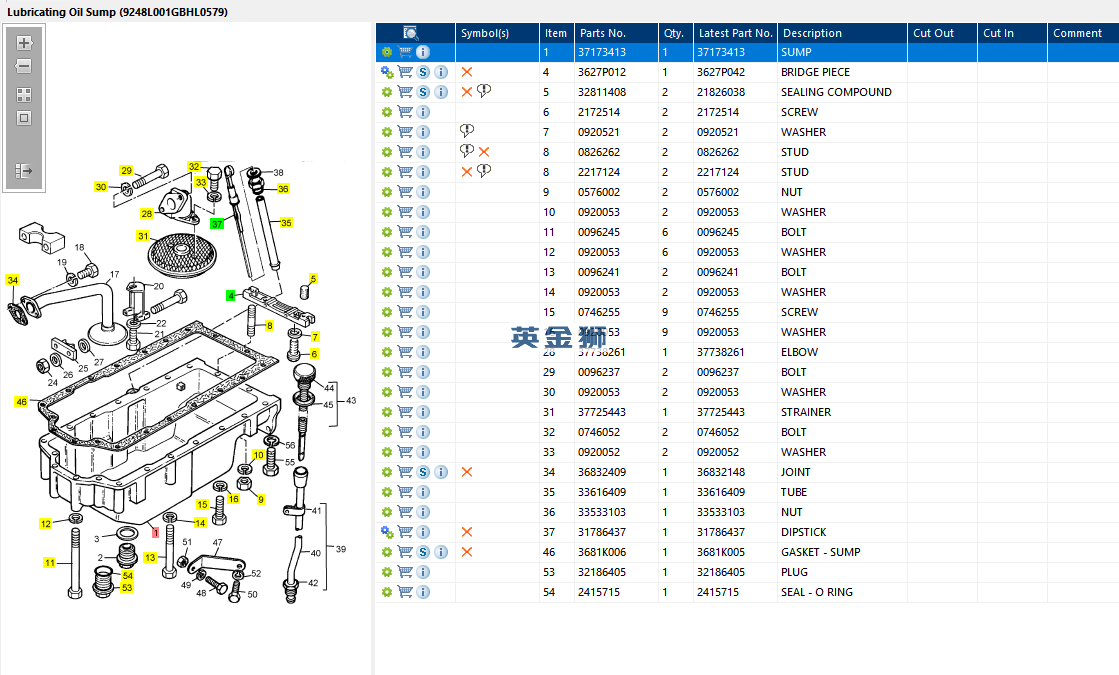Screen dimensions: 1119x675
Task: Click the single-square fit view icon
Action: pos(24,118)
